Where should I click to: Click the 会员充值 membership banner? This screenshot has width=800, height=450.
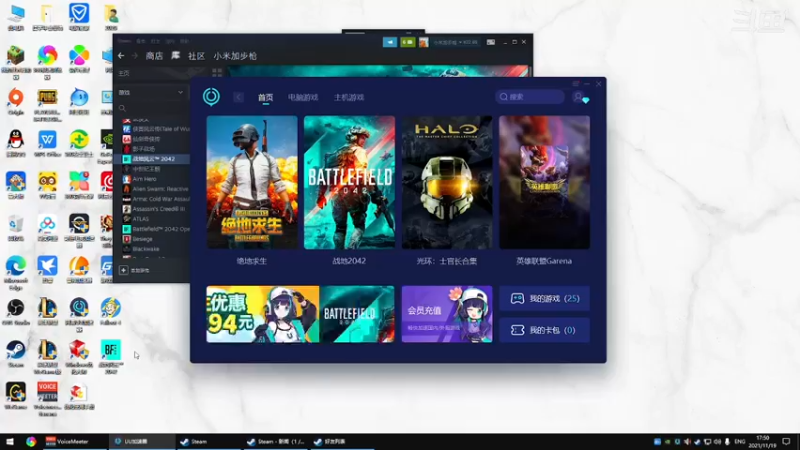(x=447, y=314)
